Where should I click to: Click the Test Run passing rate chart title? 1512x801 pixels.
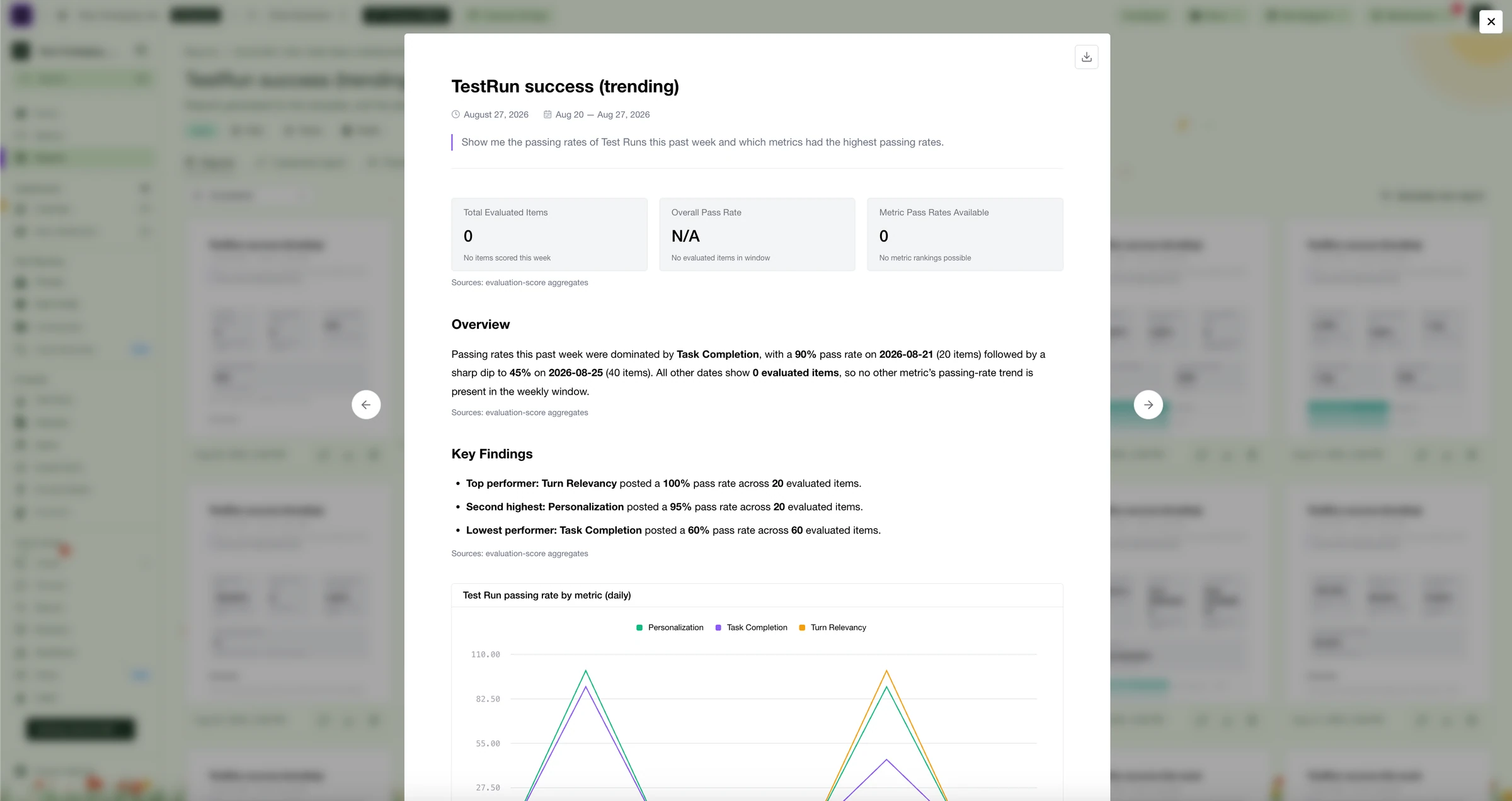[547, 596]
